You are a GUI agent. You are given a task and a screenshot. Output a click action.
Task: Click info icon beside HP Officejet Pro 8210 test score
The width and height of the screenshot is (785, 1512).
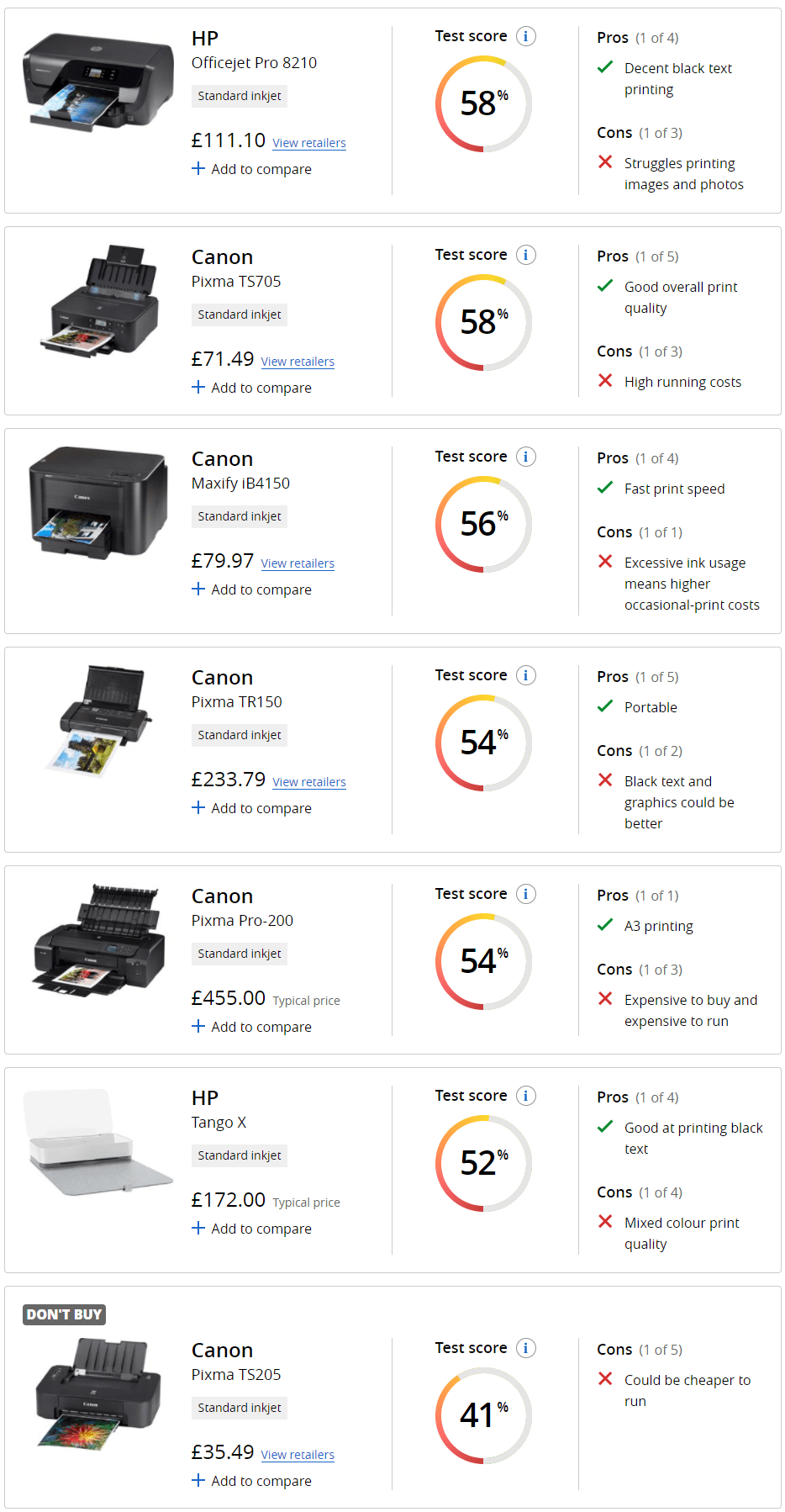coord(526,36)
